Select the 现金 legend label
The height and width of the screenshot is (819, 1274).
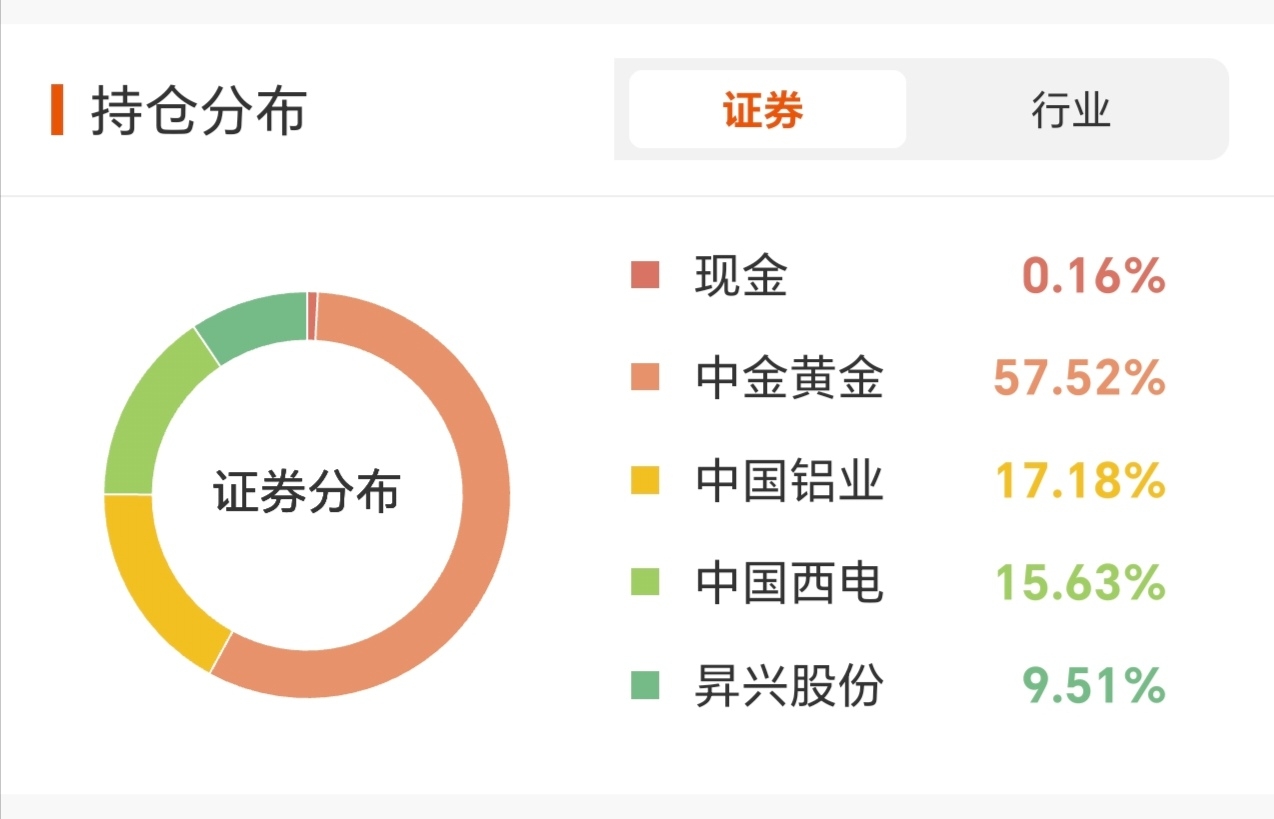[741, 276]
